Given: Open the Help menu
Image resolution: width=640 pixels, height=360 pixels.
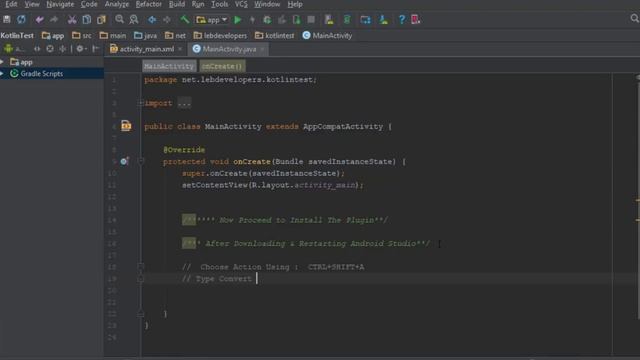Looking at the screenshot, I should [295, 4].
